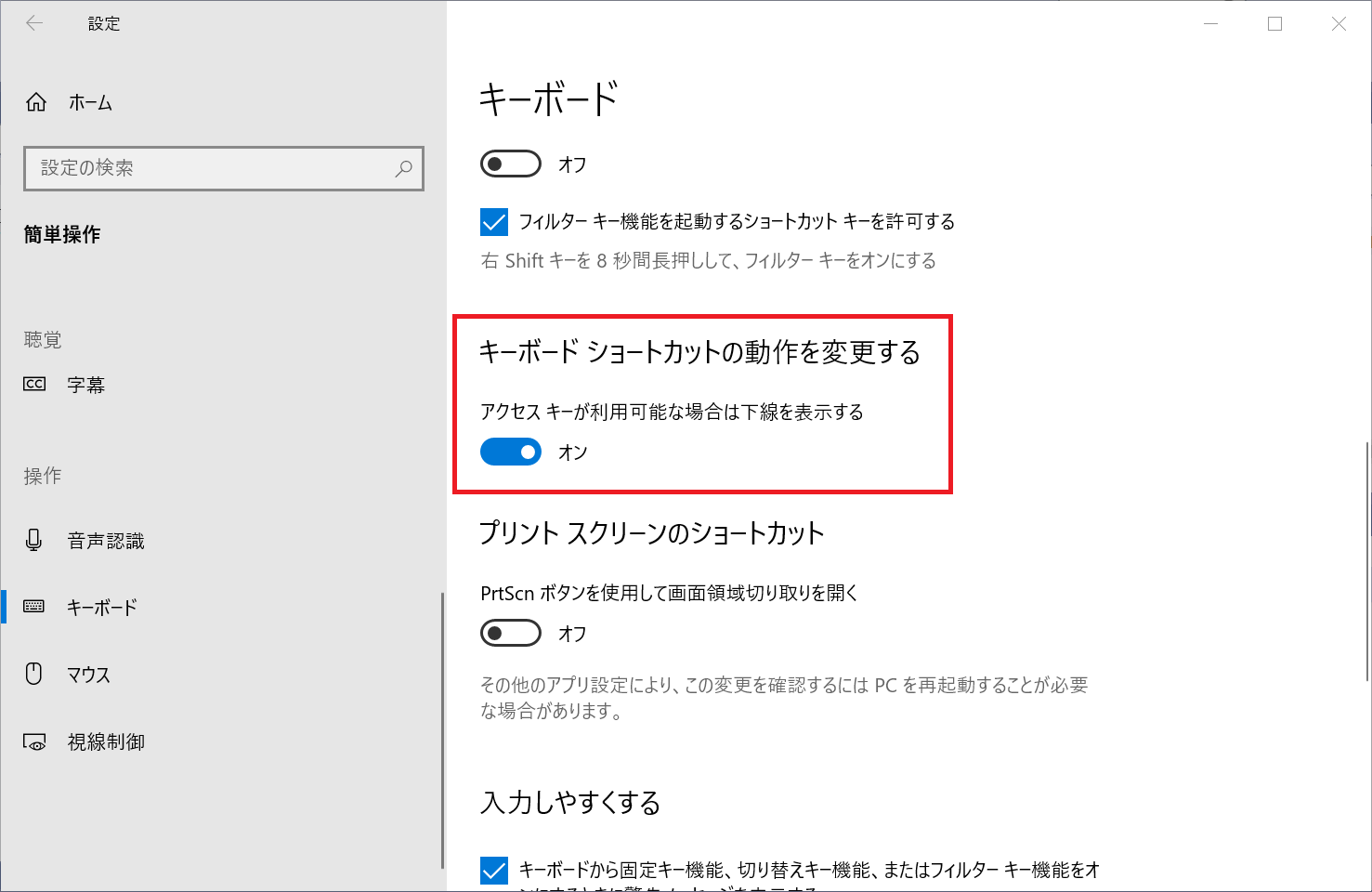Click the プリント スクリーンのショートカット heading
The width and height of the screenshot is (1372, 892).
[x=652, y=532]
